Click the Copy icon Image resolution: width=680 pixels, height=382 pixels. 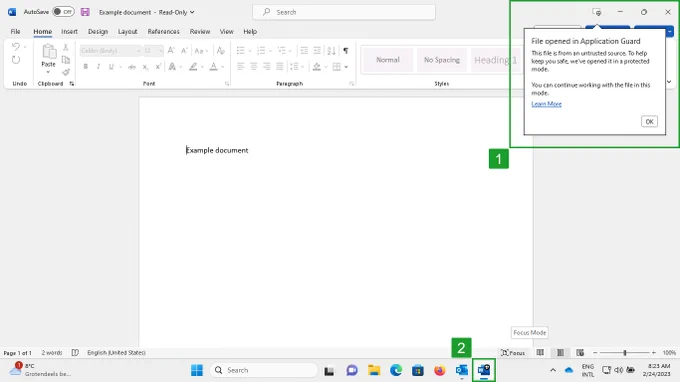[66, 60]
